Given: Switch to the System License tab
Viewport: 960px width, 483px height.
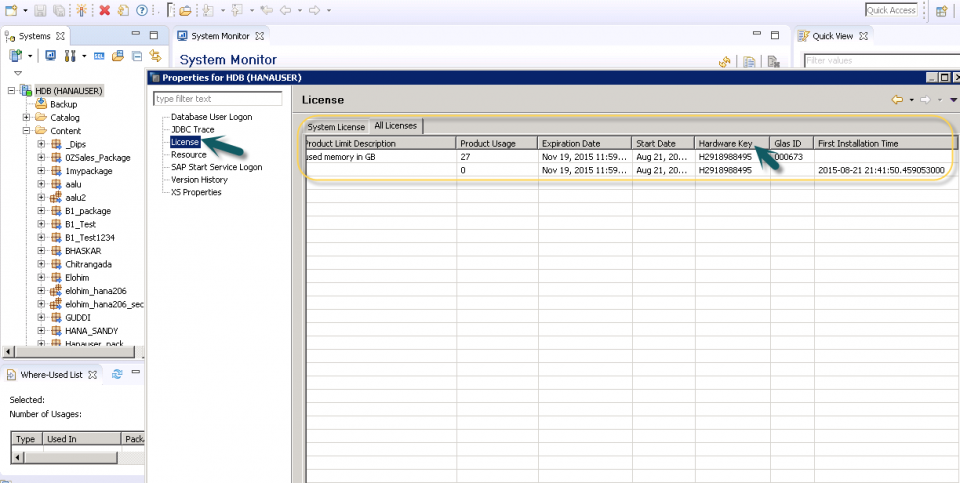Looking at the screenshot, I should tap(336, 127).
